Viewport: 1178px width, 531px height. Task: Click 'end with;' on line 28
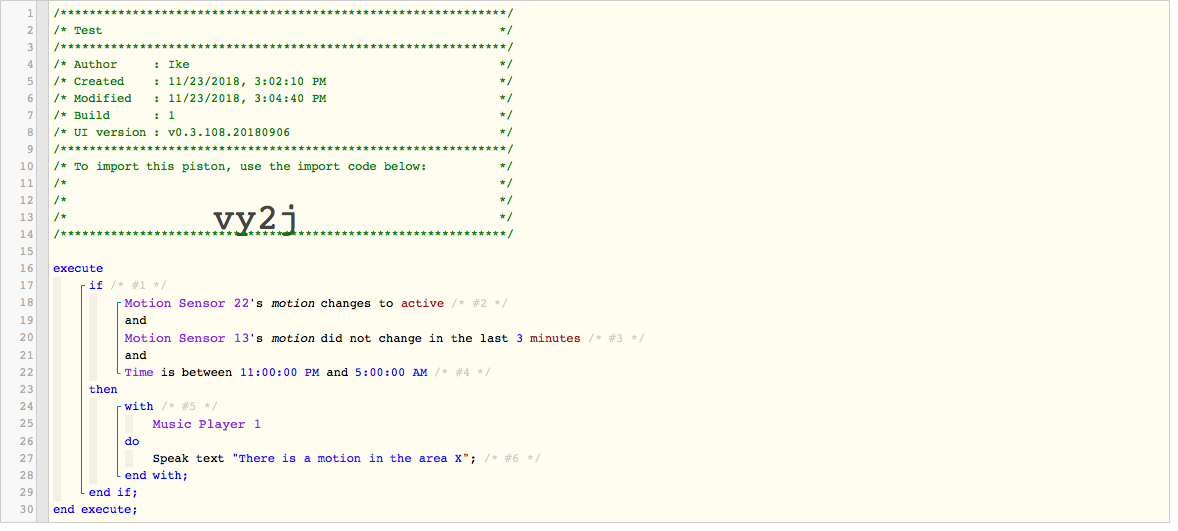coord(156,475)
